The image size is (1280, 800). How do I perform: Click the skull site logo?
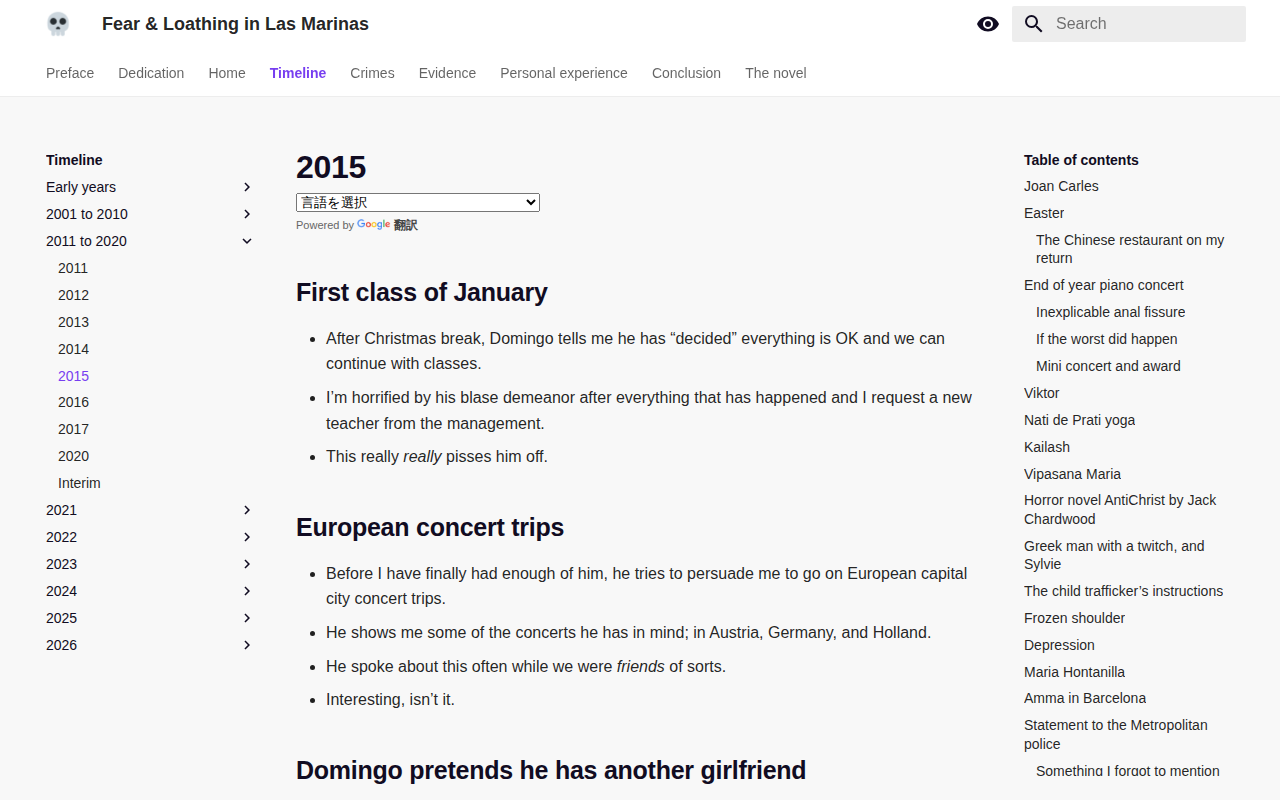point(58,24)
